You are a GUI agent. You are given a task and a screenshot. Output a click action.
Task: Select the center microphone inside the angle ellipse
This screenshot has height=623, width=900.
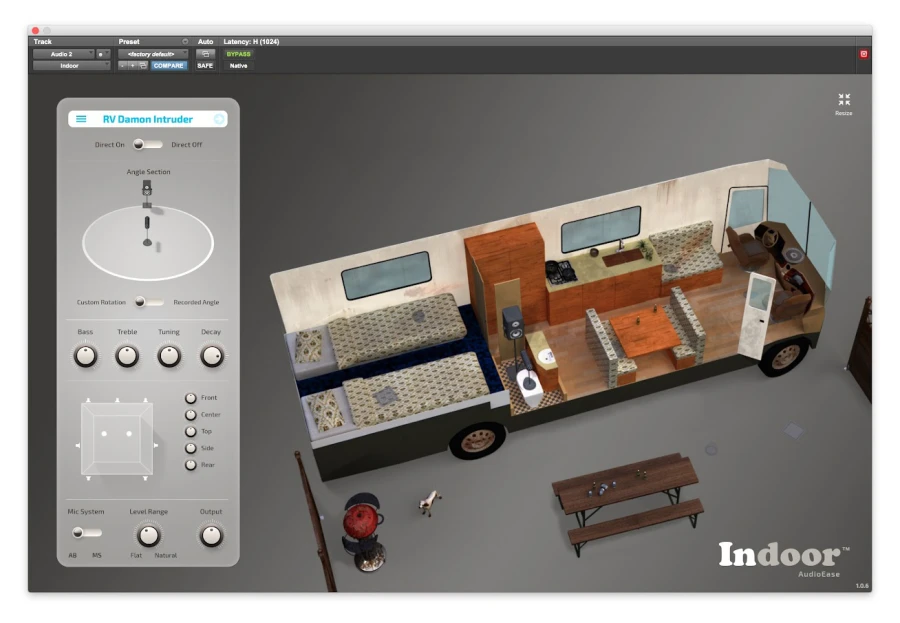(x=147, y=230)
